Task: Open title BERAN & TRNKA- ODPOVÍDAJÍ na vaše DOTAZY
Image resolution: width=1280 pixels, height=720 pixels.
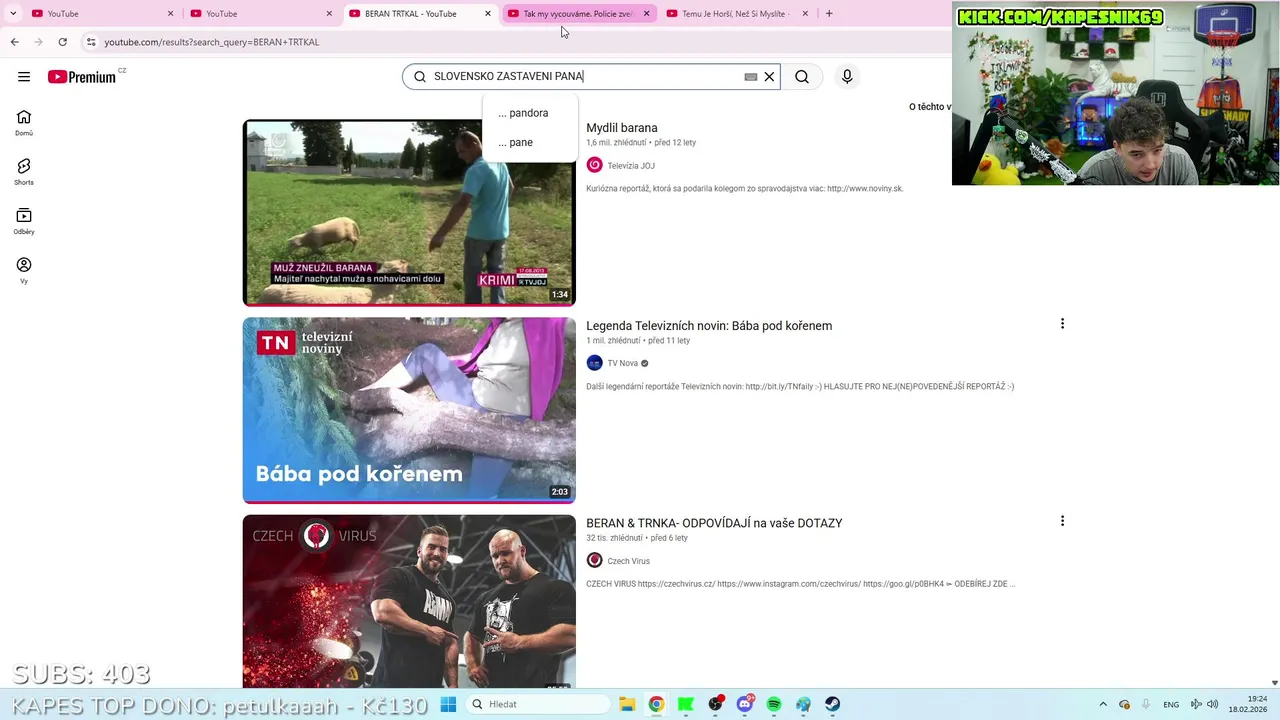Action: (x=714, y=523)
